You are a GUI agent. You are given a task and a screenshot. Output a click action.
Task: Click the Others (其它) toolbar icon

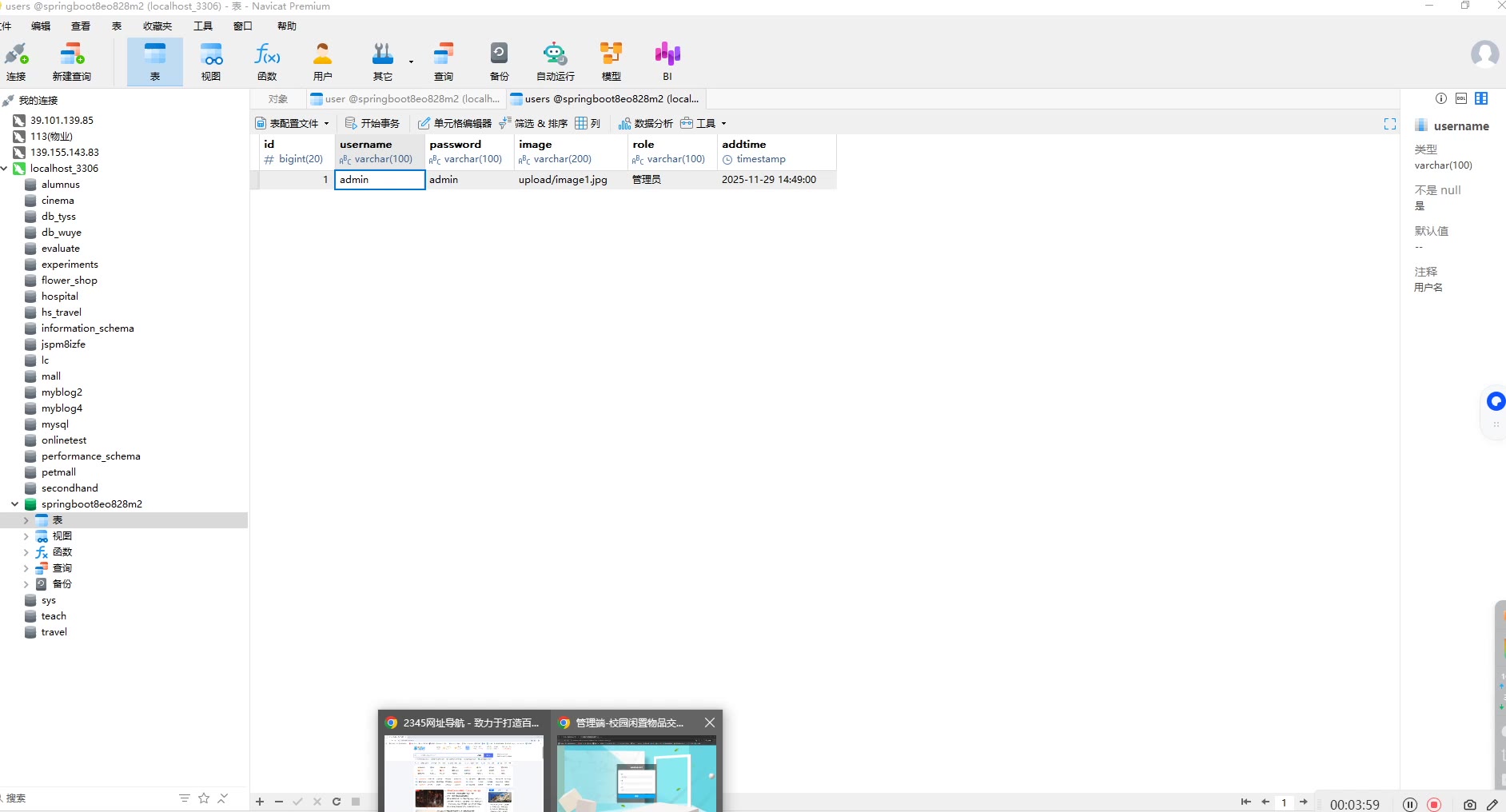coord(383,62)
